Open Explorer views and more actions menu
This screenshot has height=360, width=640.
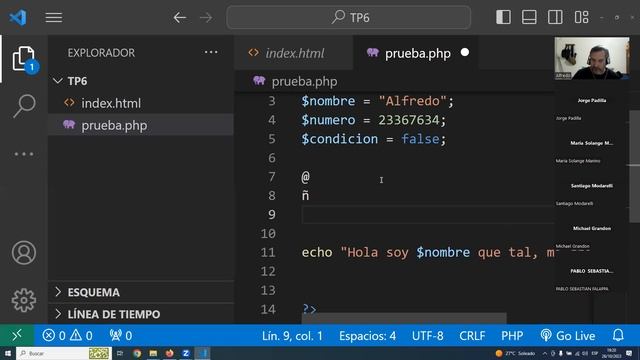click(211, 52)
